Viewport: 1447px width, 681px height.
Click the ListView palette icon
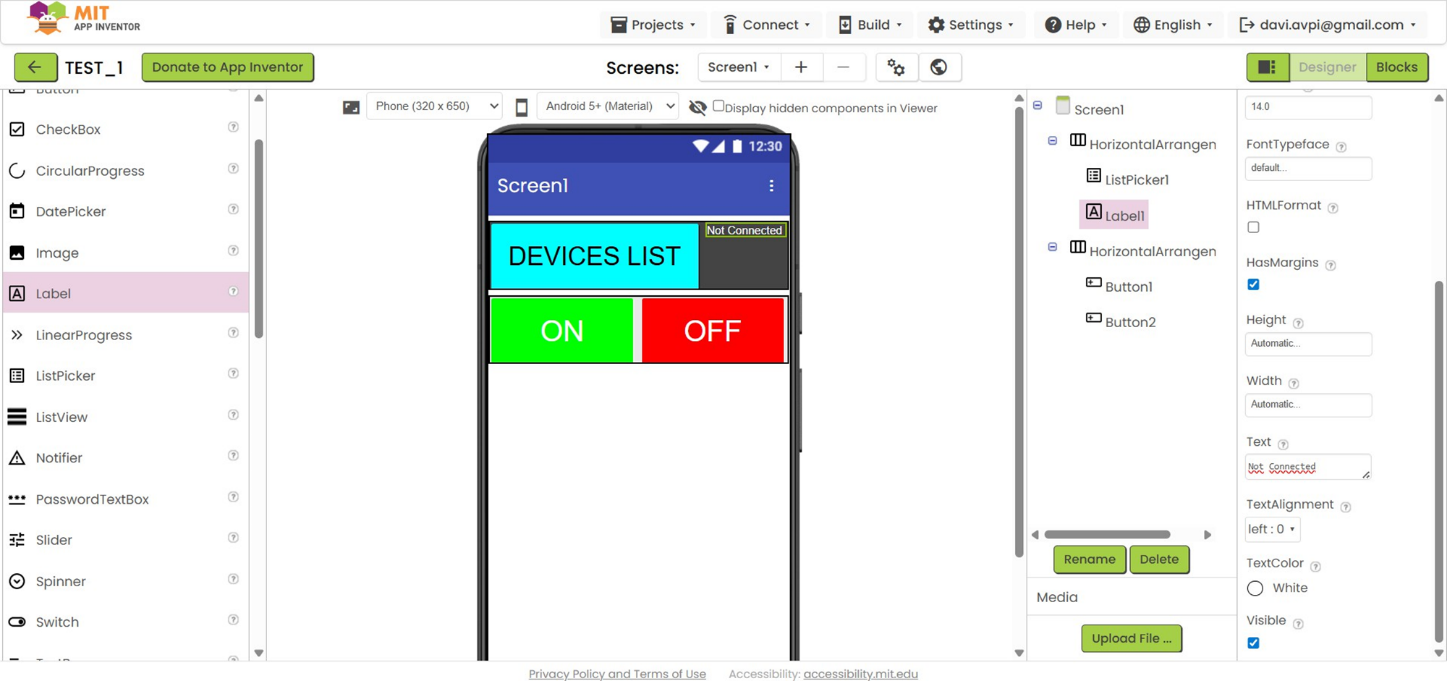click(x=17, y=417)
